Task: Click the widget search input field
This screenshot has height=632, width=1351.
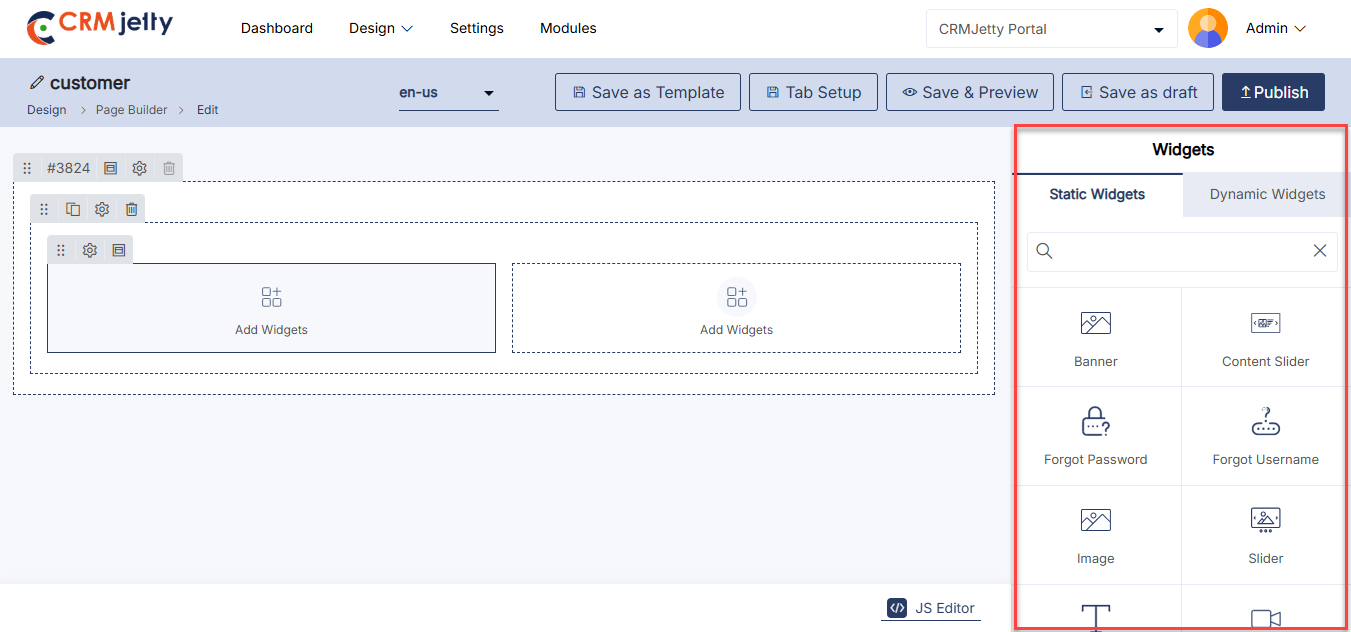Action: tap(1180, 251)
